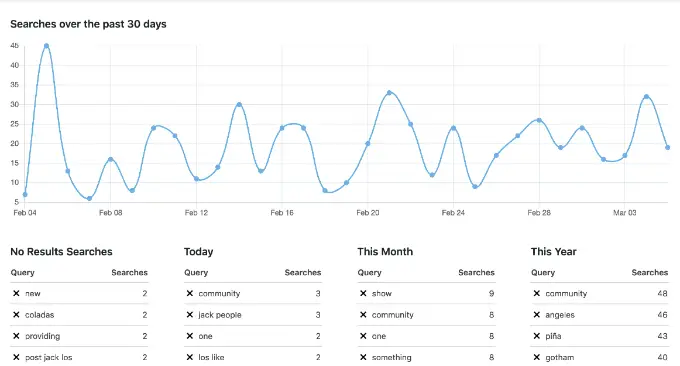The height and width of the screenshot is (366, 680).
Task: Click 'Query' column header under No Results Searches
Action: [23, 272]
